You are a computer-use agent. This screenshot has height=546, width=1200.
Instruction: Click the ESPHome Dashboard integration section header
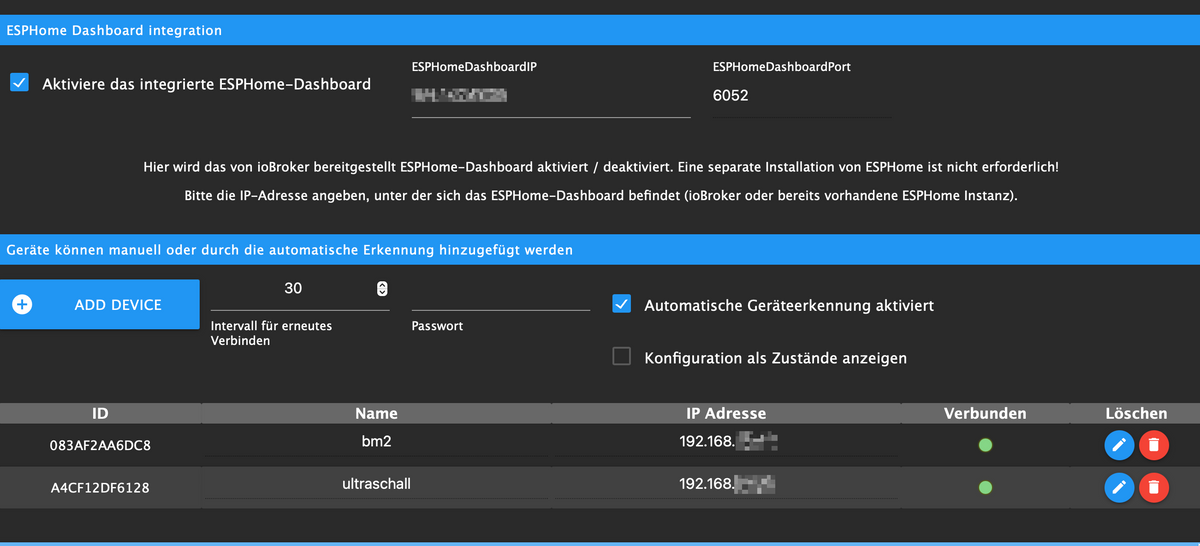coord(600,30)
